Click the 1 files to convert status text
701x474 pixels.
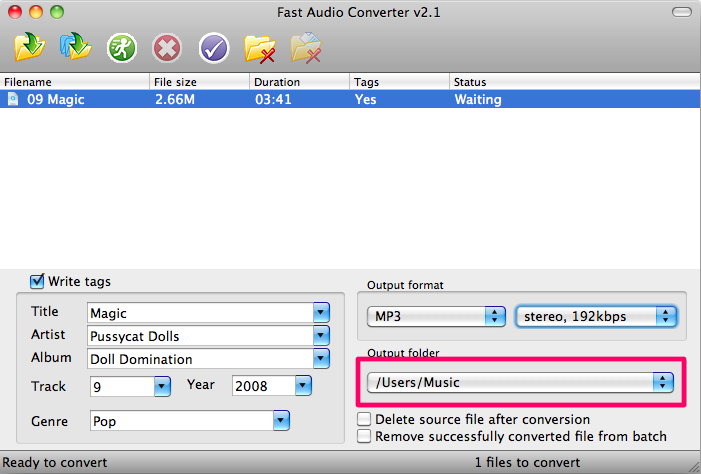pyautogui.click(x=527, y=462)
